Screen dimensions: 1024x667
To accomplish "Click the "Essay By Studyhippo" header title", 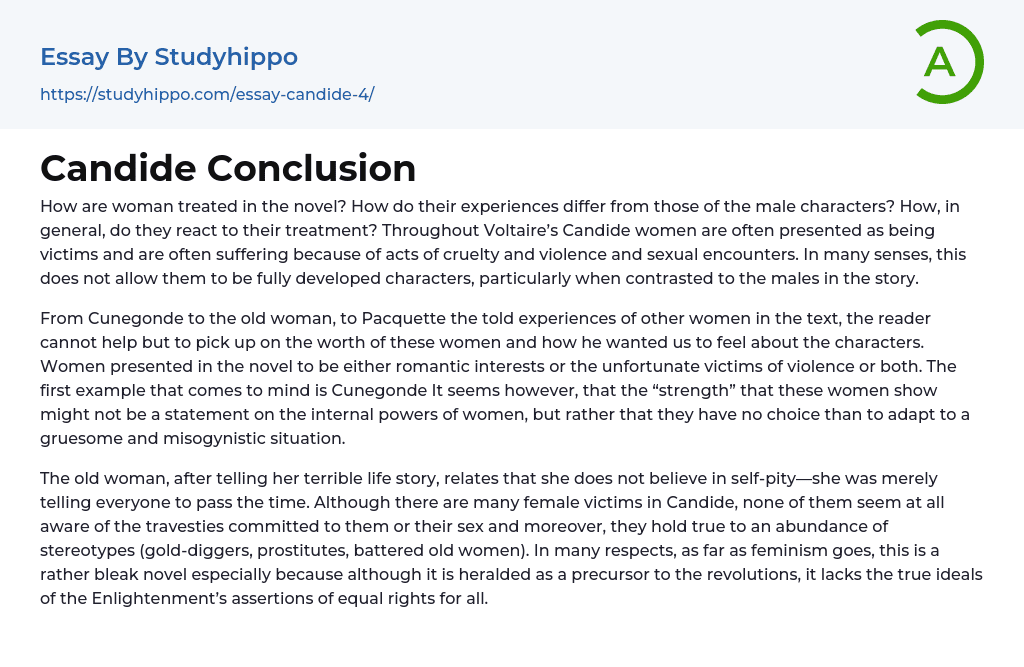I will (169, 57).
